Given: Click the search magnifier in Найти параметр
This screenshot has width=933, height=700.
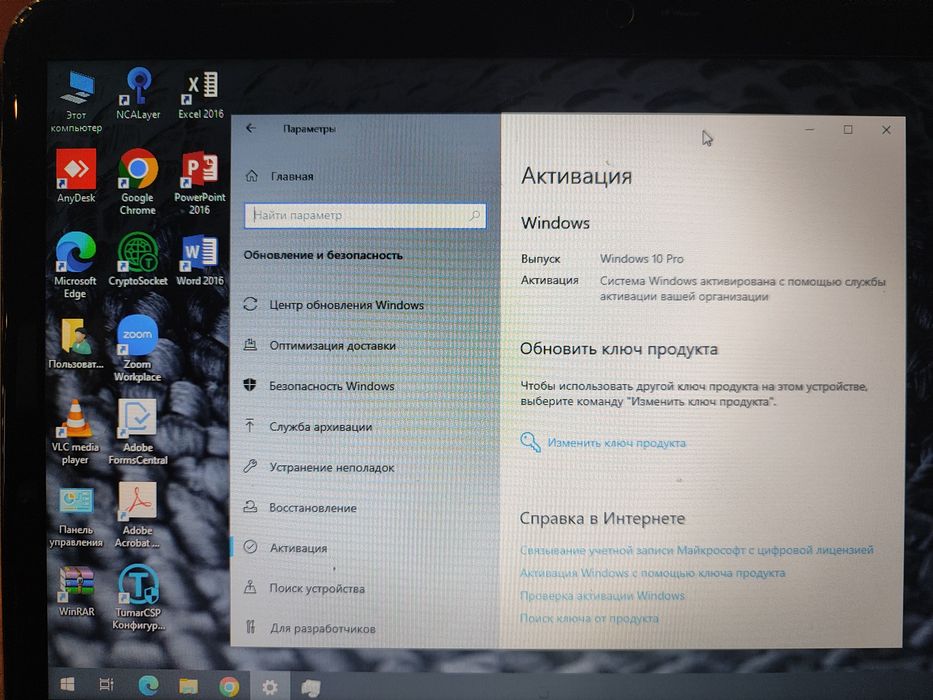Looking at the screenshot, I should coord(475,215).
